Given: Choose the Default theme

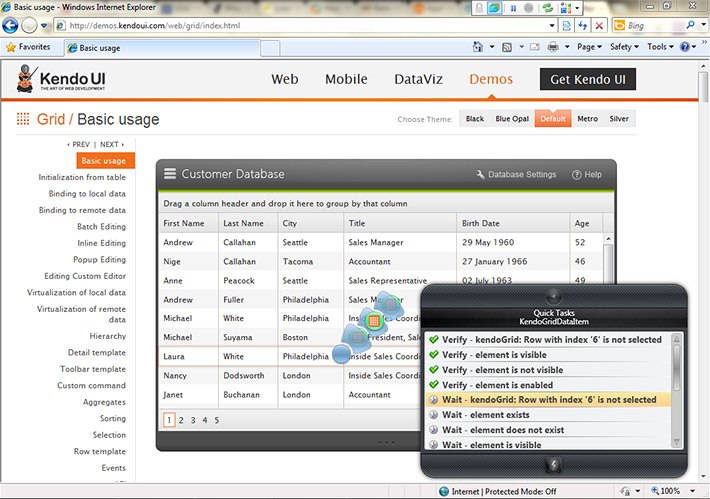Looking at the screenshot, I should point(553,119).
